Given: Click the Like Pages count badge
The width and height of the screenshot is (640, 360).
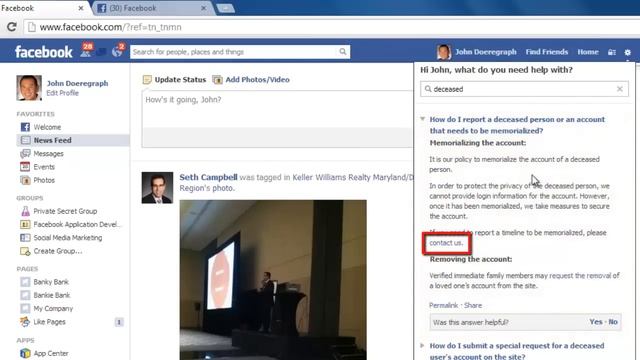Looking at the screenshot, I should tap(119, 322).
